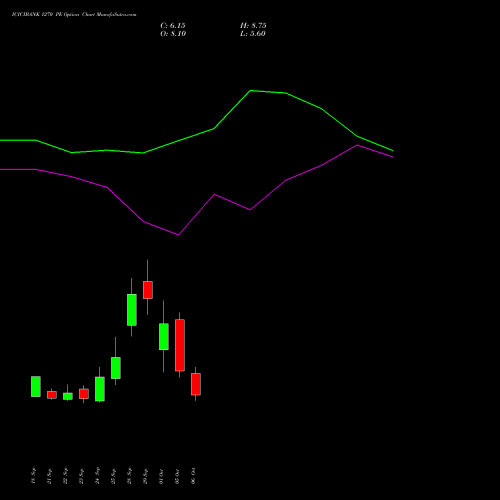Viewport: 500px width, 500px height.
Task: Select the "01 Oct" date axis label
Action: pos(161,476)
